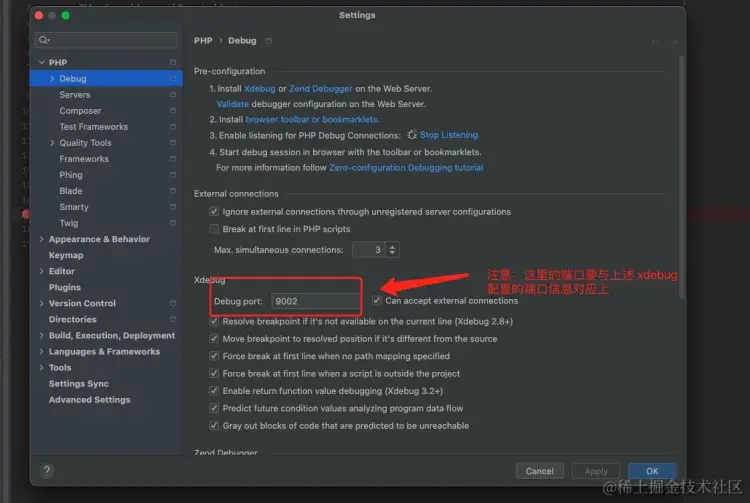Expand the Quality Tools node
Viewport: 750px width, 503px height.
[52, 142]
